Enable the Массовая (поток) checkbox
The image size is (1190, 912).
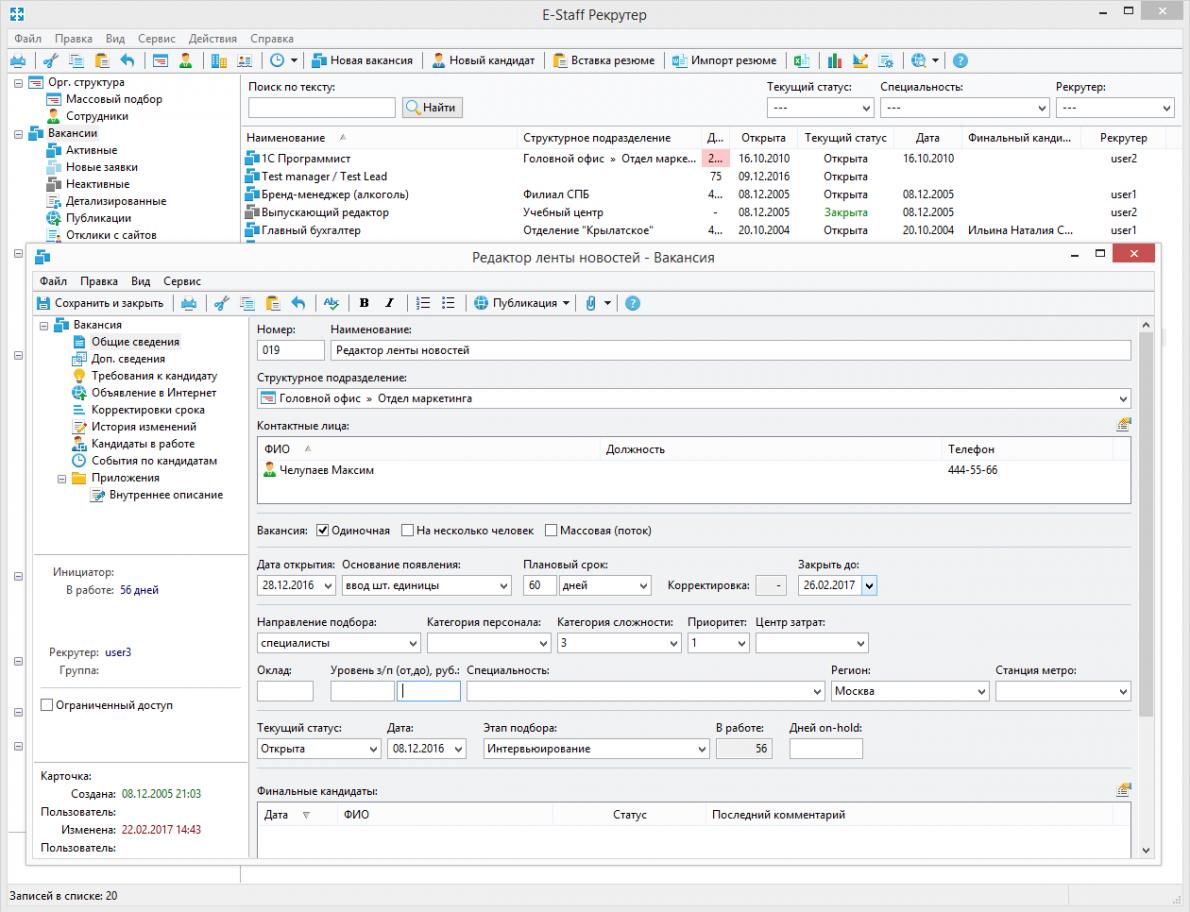click(551, 530)
